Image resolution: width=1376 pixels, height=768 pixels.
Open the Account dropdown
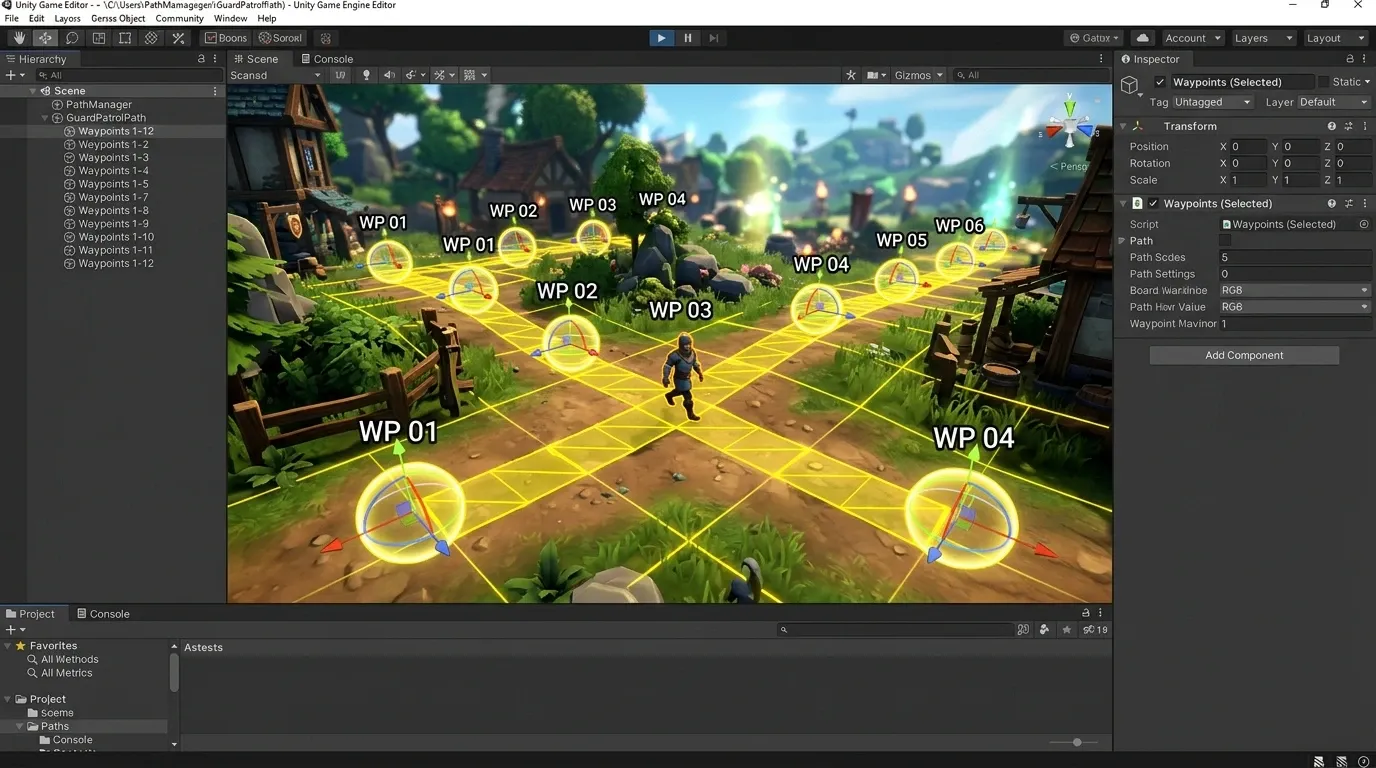coord(1193,38)
